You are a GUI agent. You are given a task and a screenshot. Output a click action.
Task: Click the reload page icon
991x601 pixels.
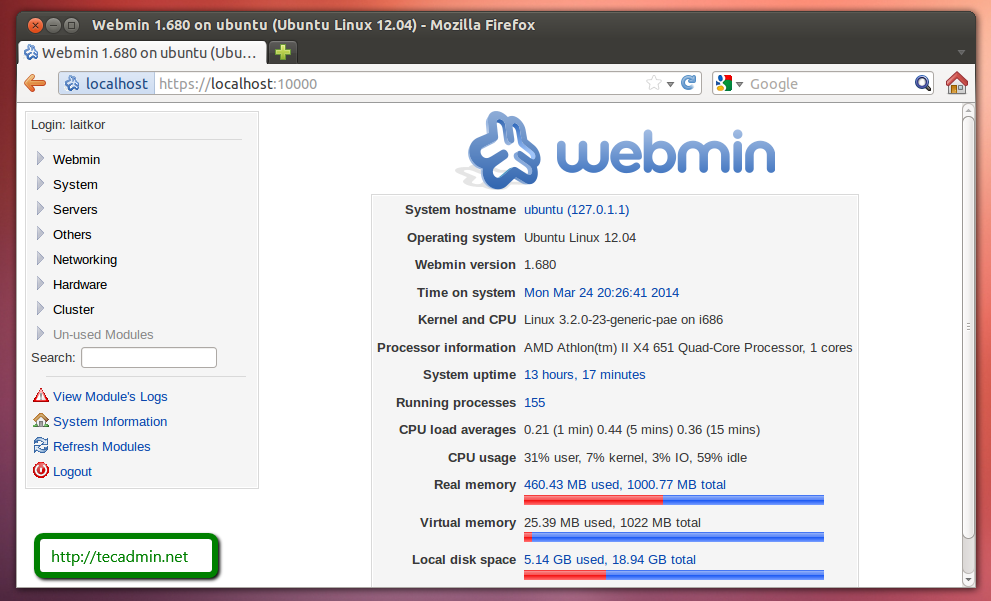point(688,83)
